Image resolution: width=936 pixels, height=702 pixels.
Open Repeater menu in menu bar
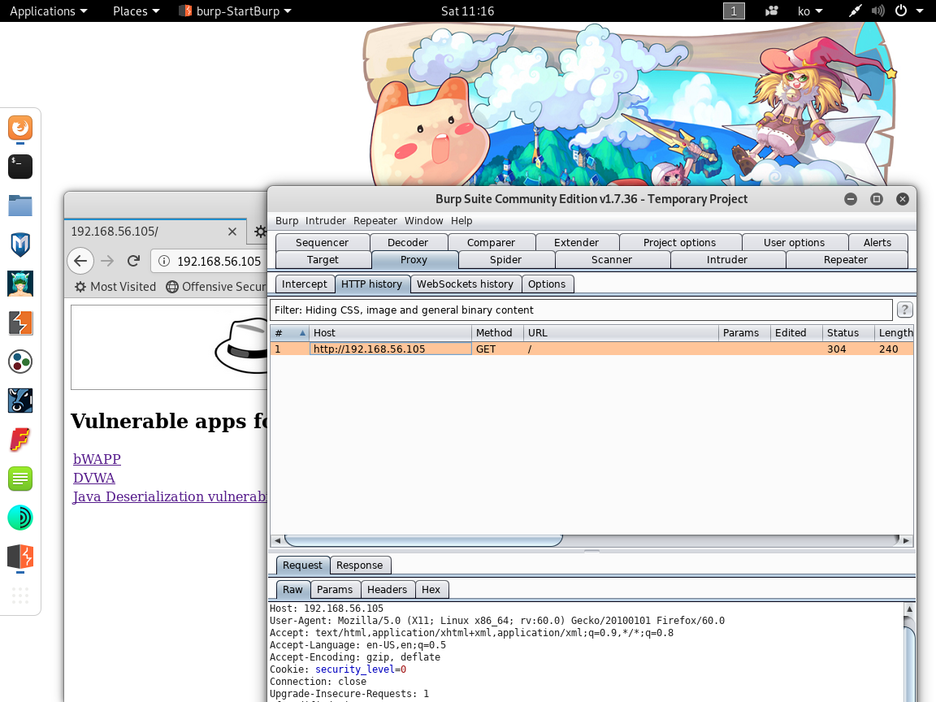click(x=375, y=220)
